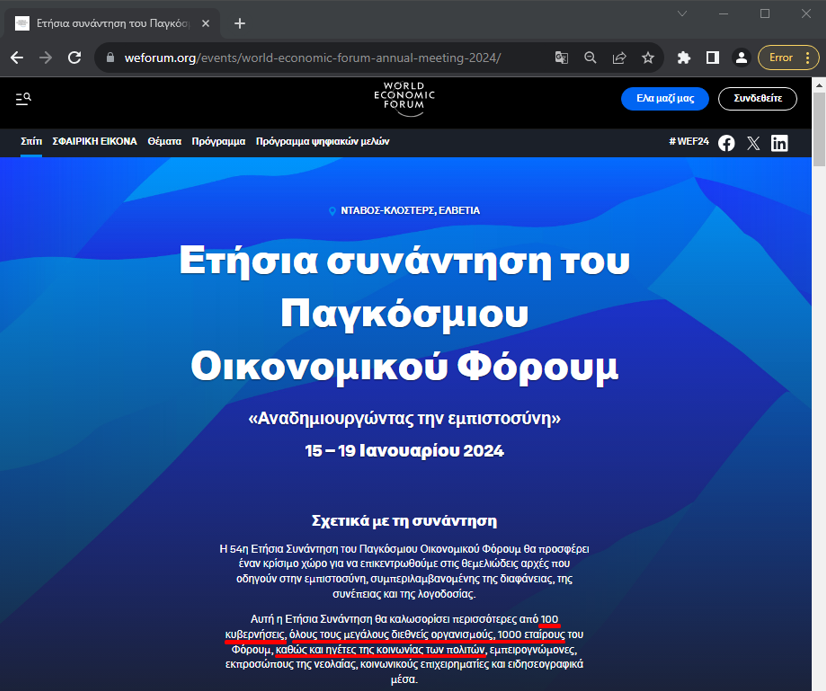Select the Ετήσια συνάντηση browser tab
Viewport: 826px width, 691px height.
tap(111, 23)
